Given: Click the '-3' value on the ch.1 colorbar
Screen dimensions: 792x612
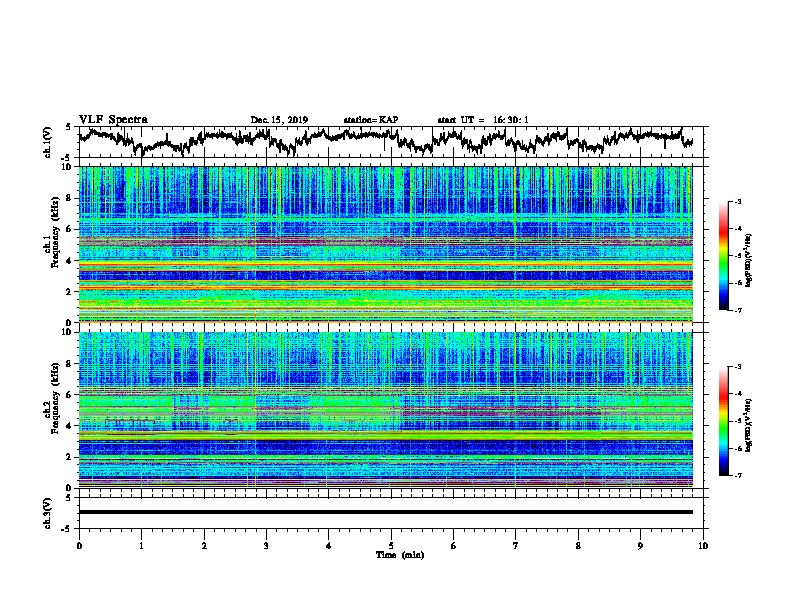Looking at the screenshot, I should (737, 202).
